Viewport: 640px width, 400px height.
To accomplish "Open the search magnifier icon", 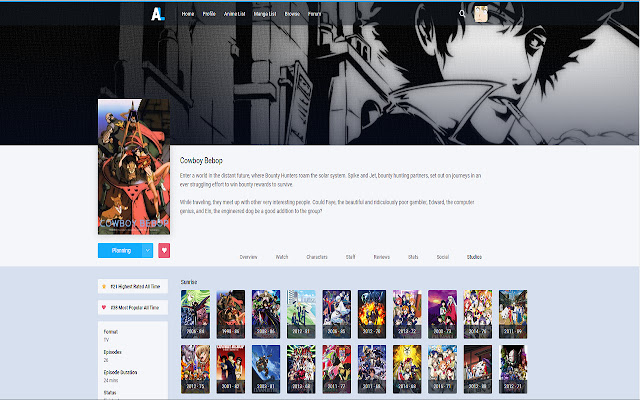I will pos(462,13).
